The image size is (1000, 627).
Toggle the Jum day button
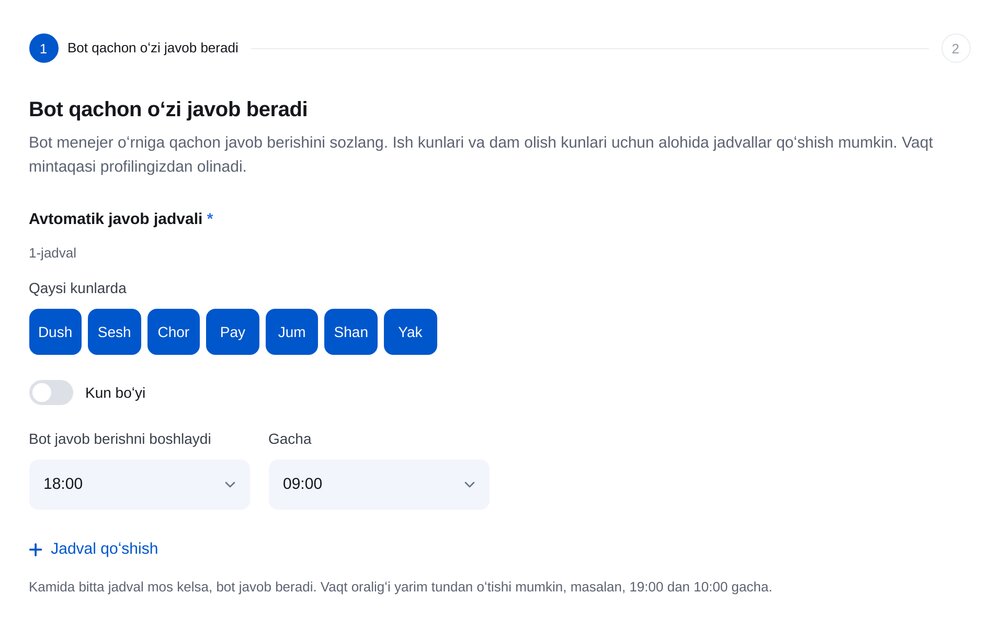291,332
